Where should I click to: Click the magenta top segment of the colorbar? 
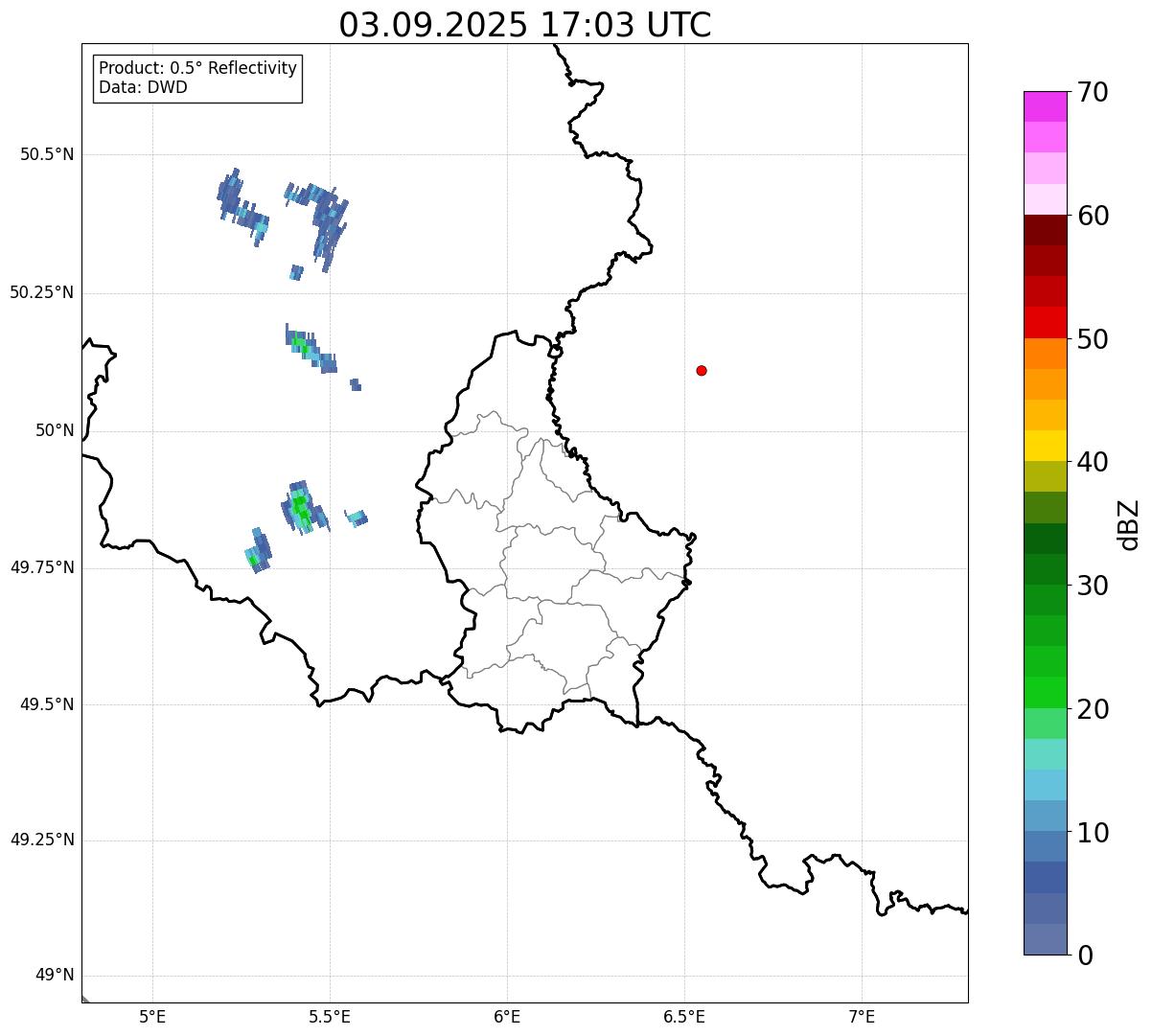click(1046, 106)
